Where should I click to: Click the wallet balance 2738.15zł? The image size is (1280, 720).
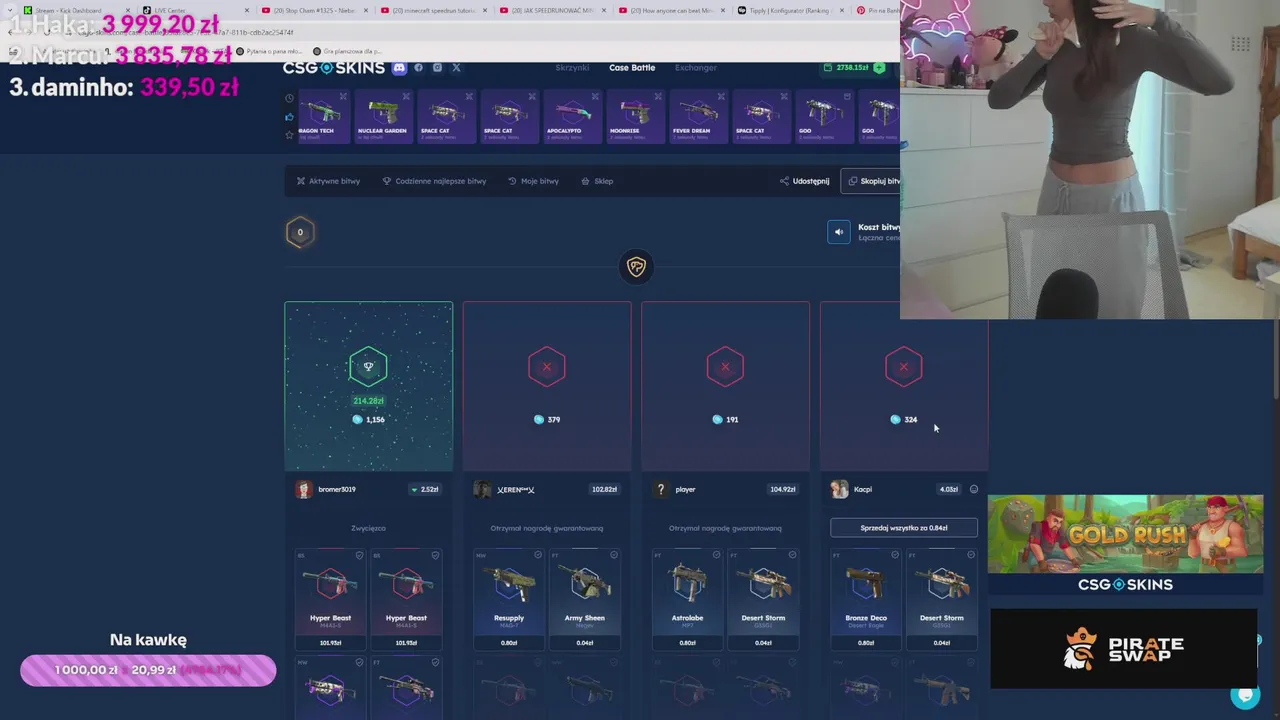852,68
